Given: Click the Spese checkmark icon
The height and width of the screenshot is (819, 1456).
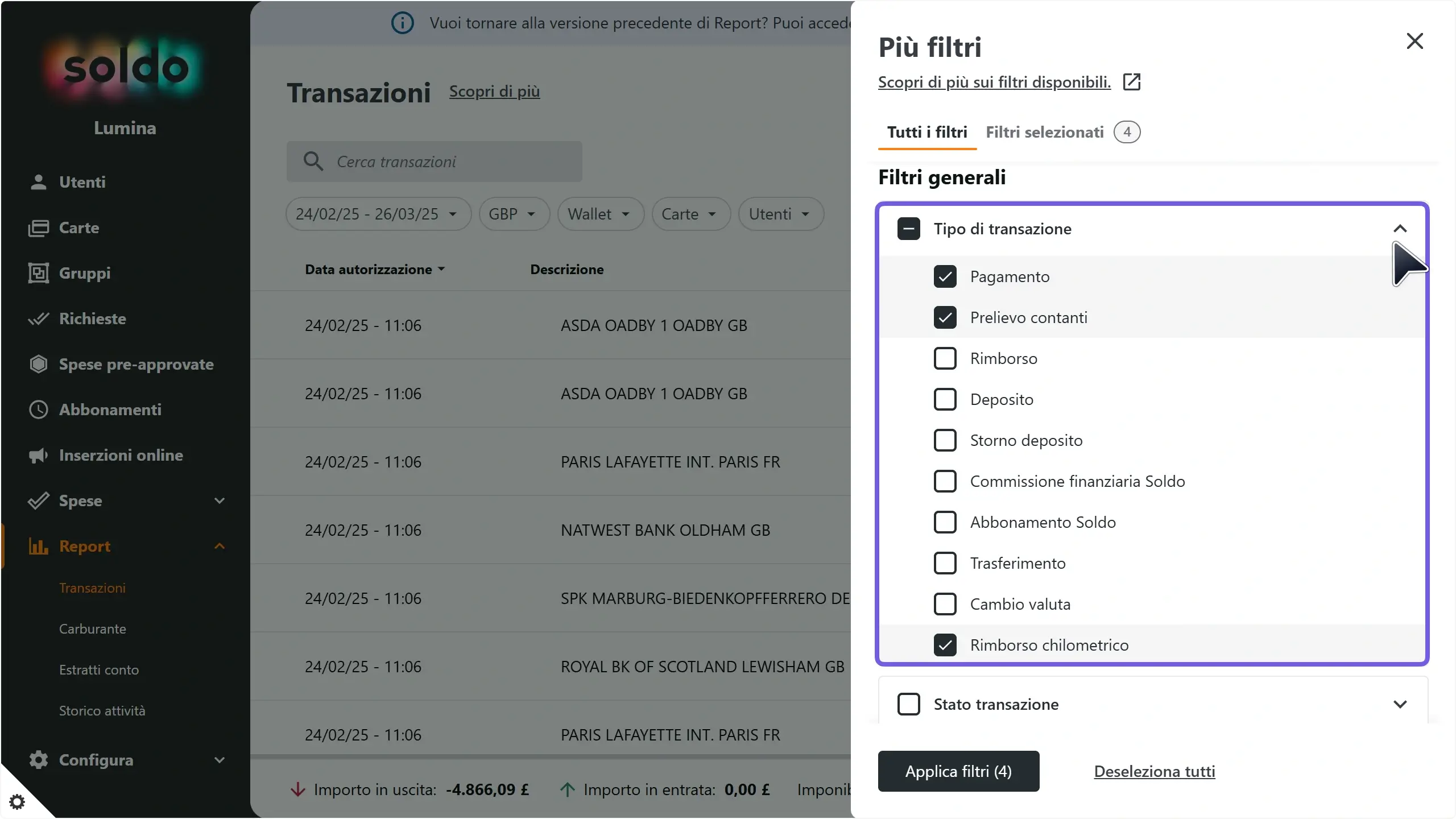Looking at the screenshot, I should coord(38,500).
